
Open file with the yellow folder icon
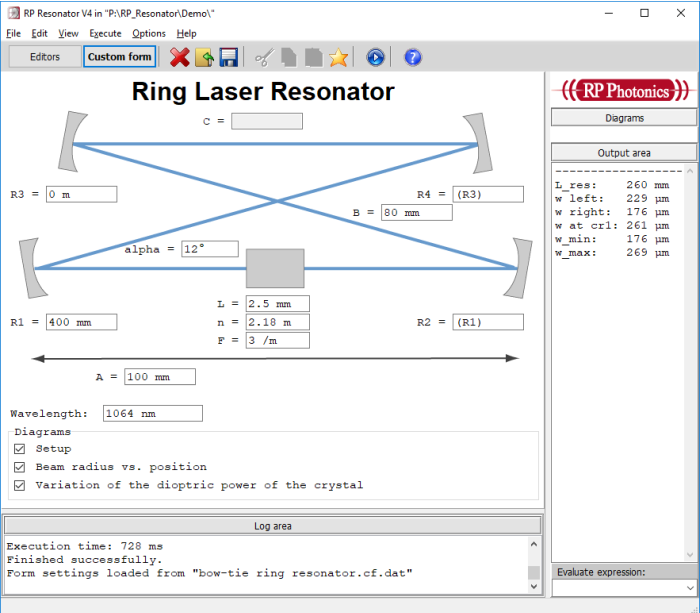[x=204, y=57]
